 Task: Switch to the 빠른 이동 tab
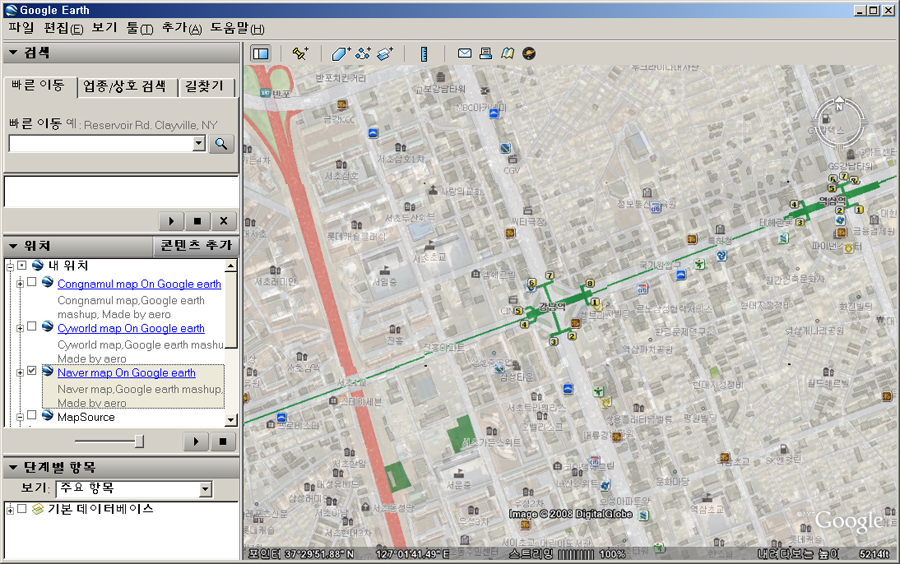38,85
